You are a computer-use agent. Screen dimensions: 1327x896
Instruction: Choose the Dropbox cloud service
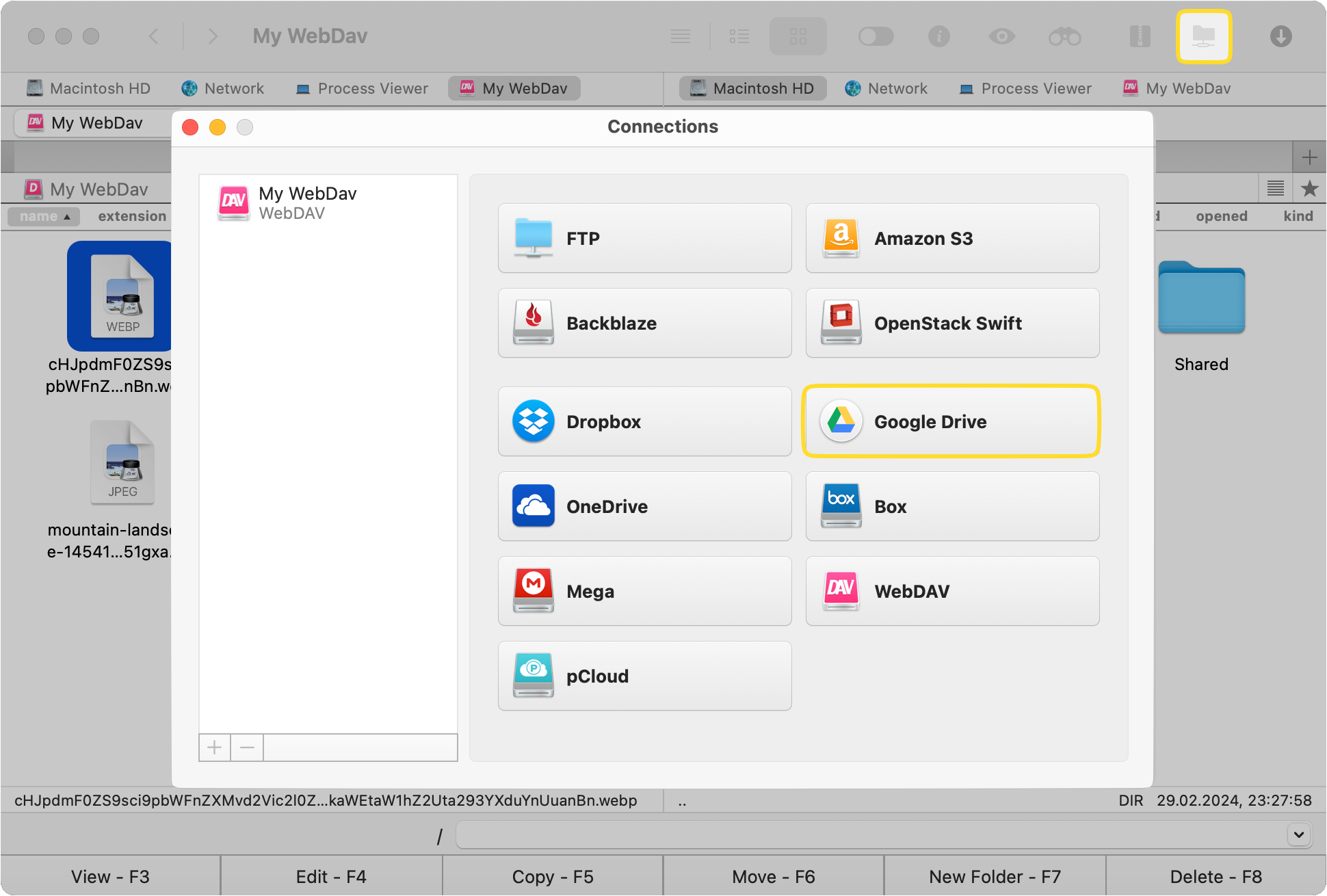click(644, 421)
